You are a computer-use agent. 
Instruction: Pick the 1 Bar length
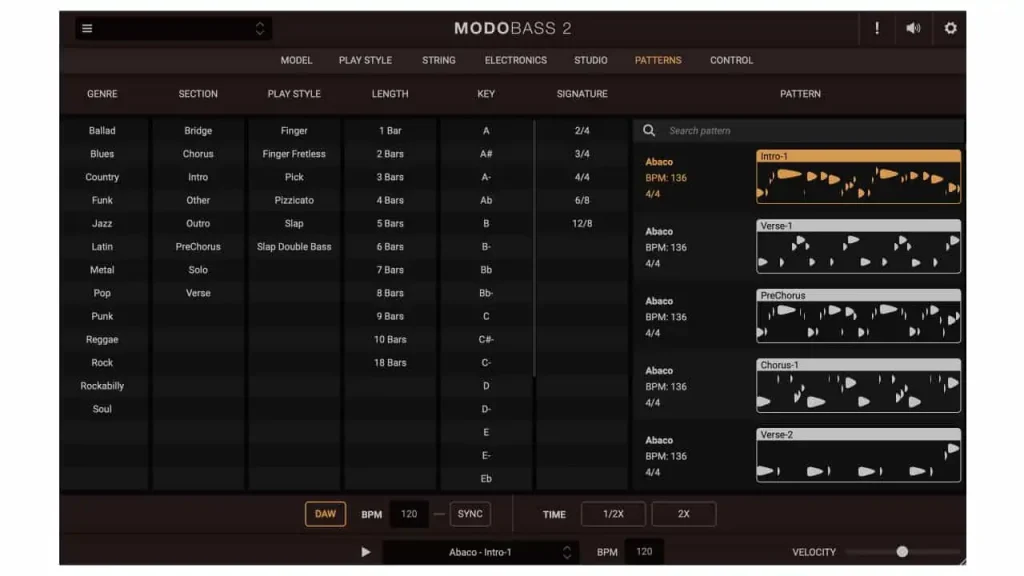coord(390,131)
